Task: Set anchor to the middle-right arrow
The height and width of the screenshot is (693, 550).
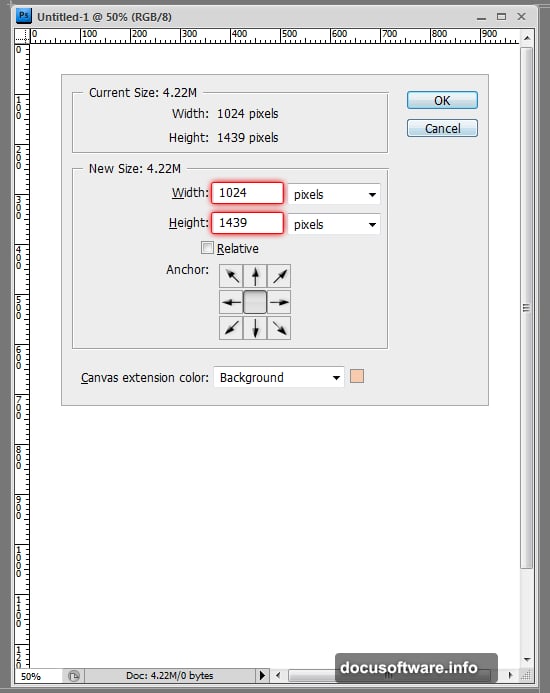Action: tap(279, 302)
